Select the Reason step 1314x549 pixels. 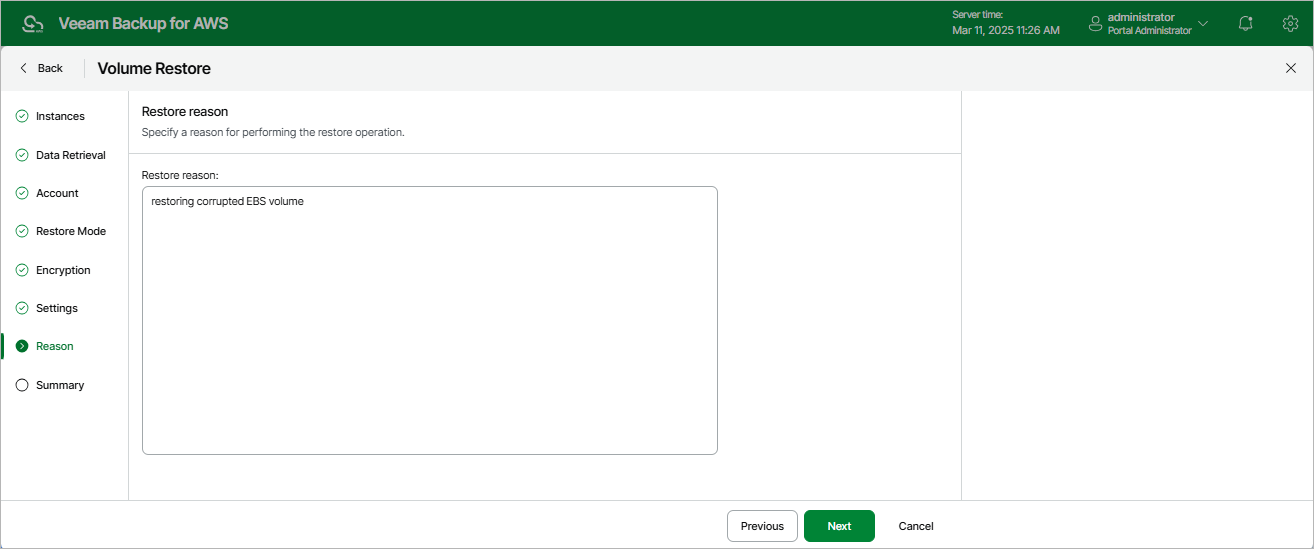55,346
